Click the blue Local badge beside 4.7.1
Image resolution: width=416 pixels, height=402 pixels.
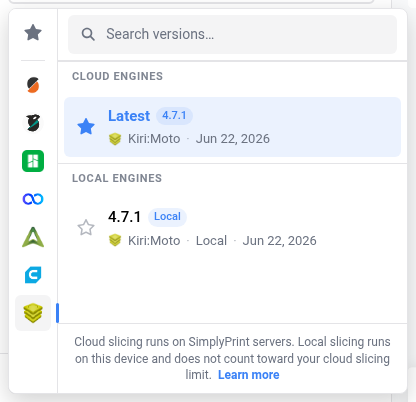click(x=167, y=217)
